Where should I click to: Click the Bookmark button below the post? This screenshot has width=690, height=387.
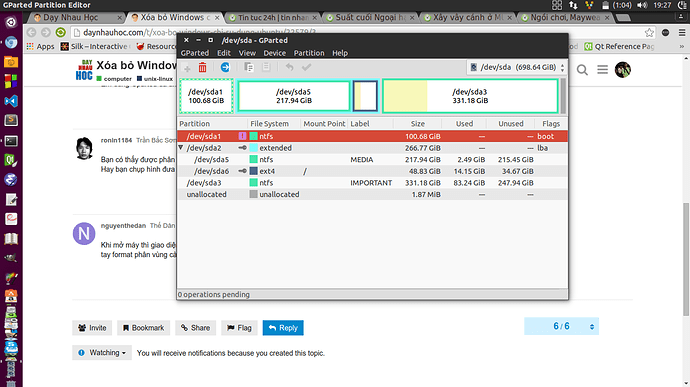pyautogui.click(x=143, y=328)
